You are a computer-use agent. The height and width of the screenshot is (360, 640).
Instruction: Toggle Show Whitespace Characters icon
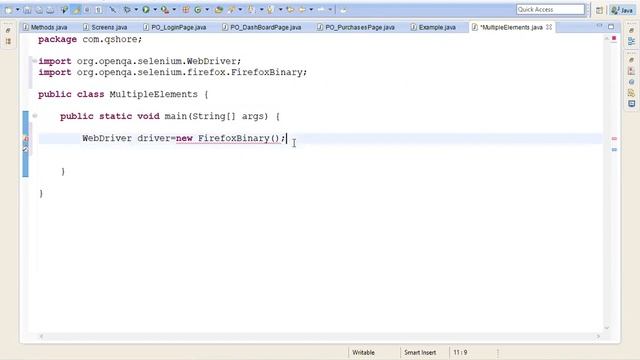coord(98,10)
